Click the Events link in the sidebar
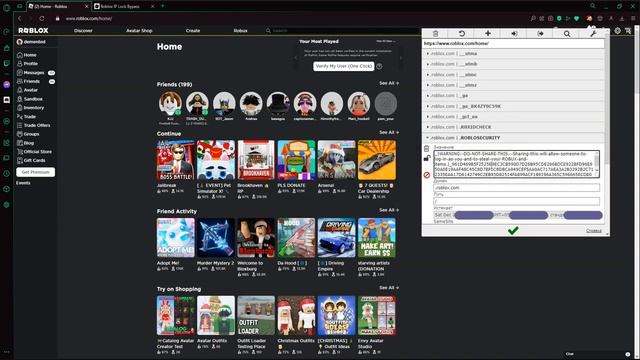This screenshot has width=640, height=360. pos(23,183)
